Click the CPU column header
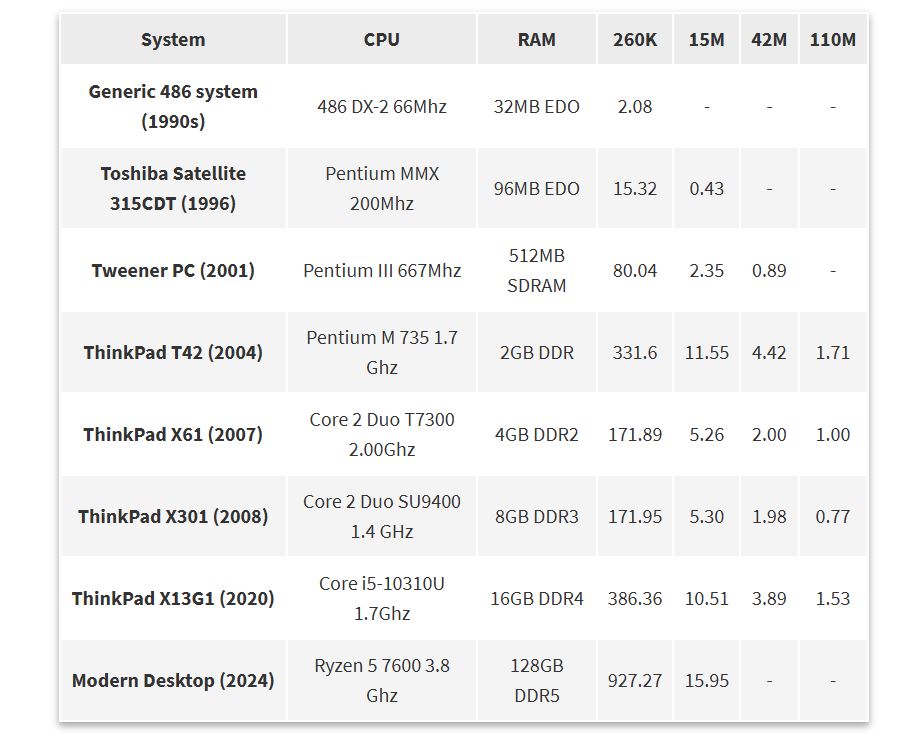Image resolution: width=920 pixels, height=735 pixels. click(x=382, y=40)
